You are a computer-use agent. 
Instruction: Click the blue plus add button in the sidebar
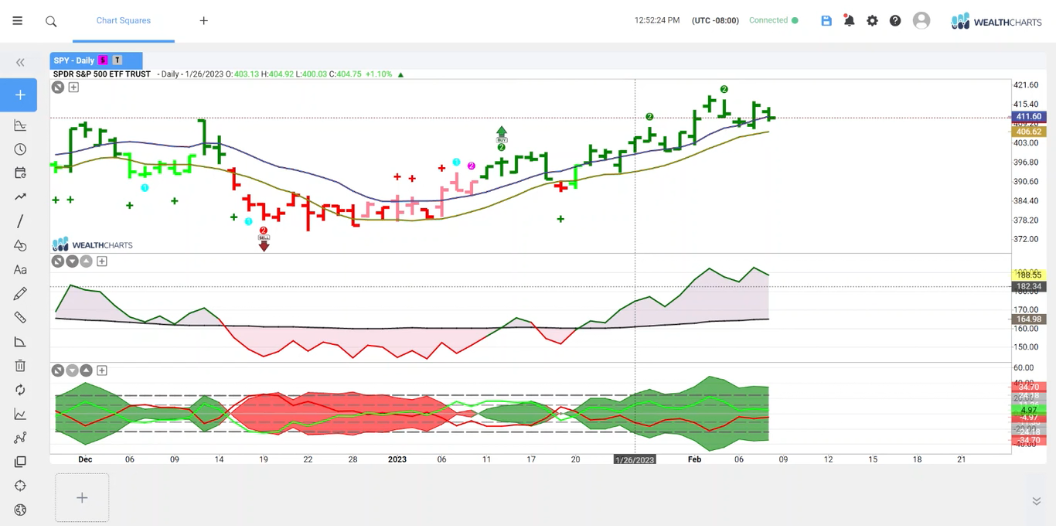[x=20, y=95]
